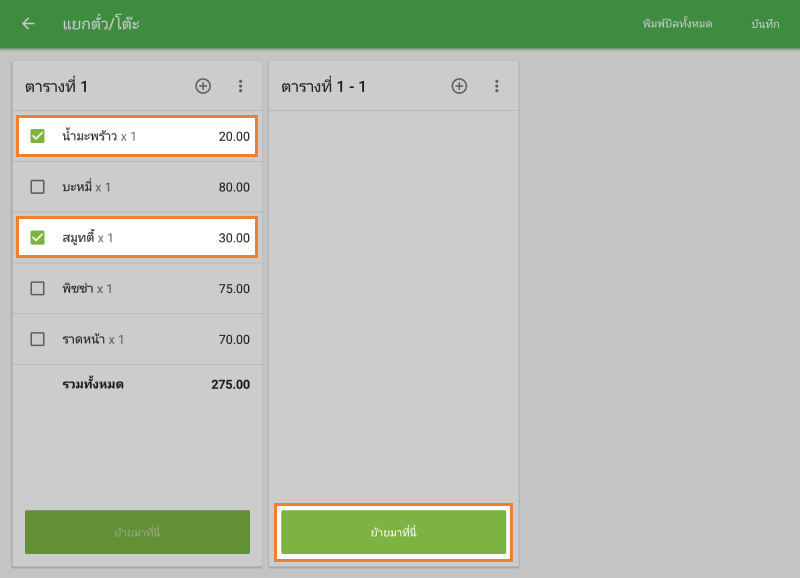Click plus icon on ตารางที่ 1 - 1
Image resolution: width=800 pixels, height=578 pixels.
459,86
